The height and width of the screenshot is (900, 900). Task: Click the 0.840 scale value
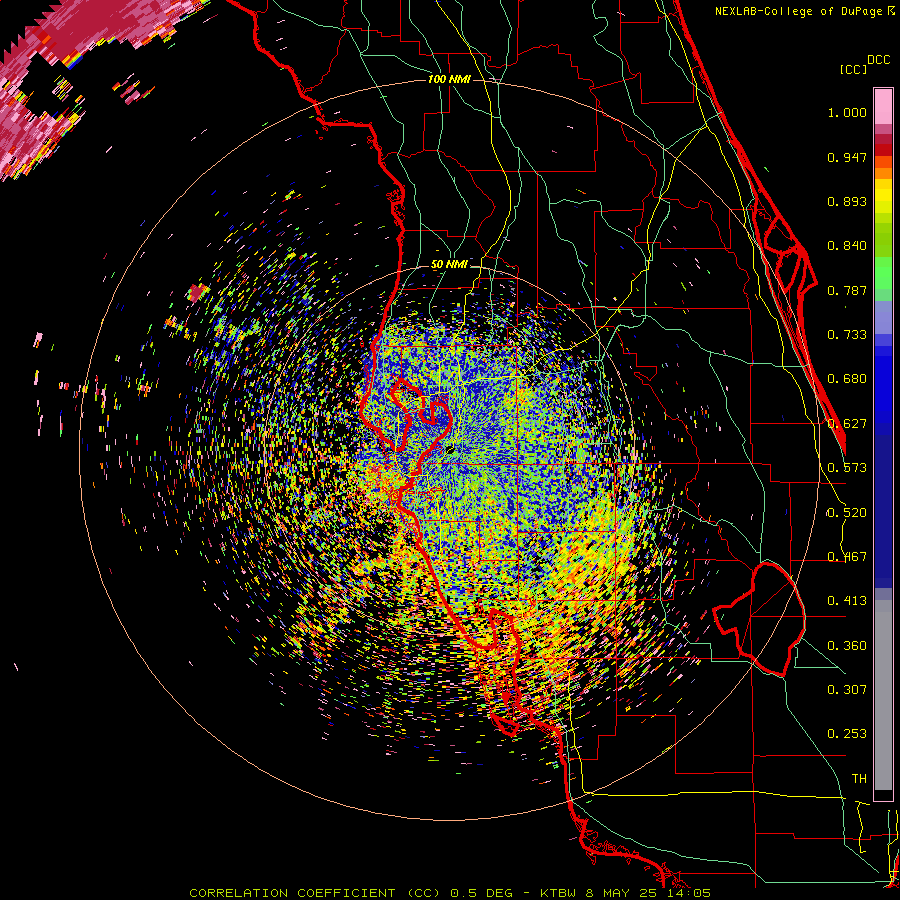[x=847, y=246]
